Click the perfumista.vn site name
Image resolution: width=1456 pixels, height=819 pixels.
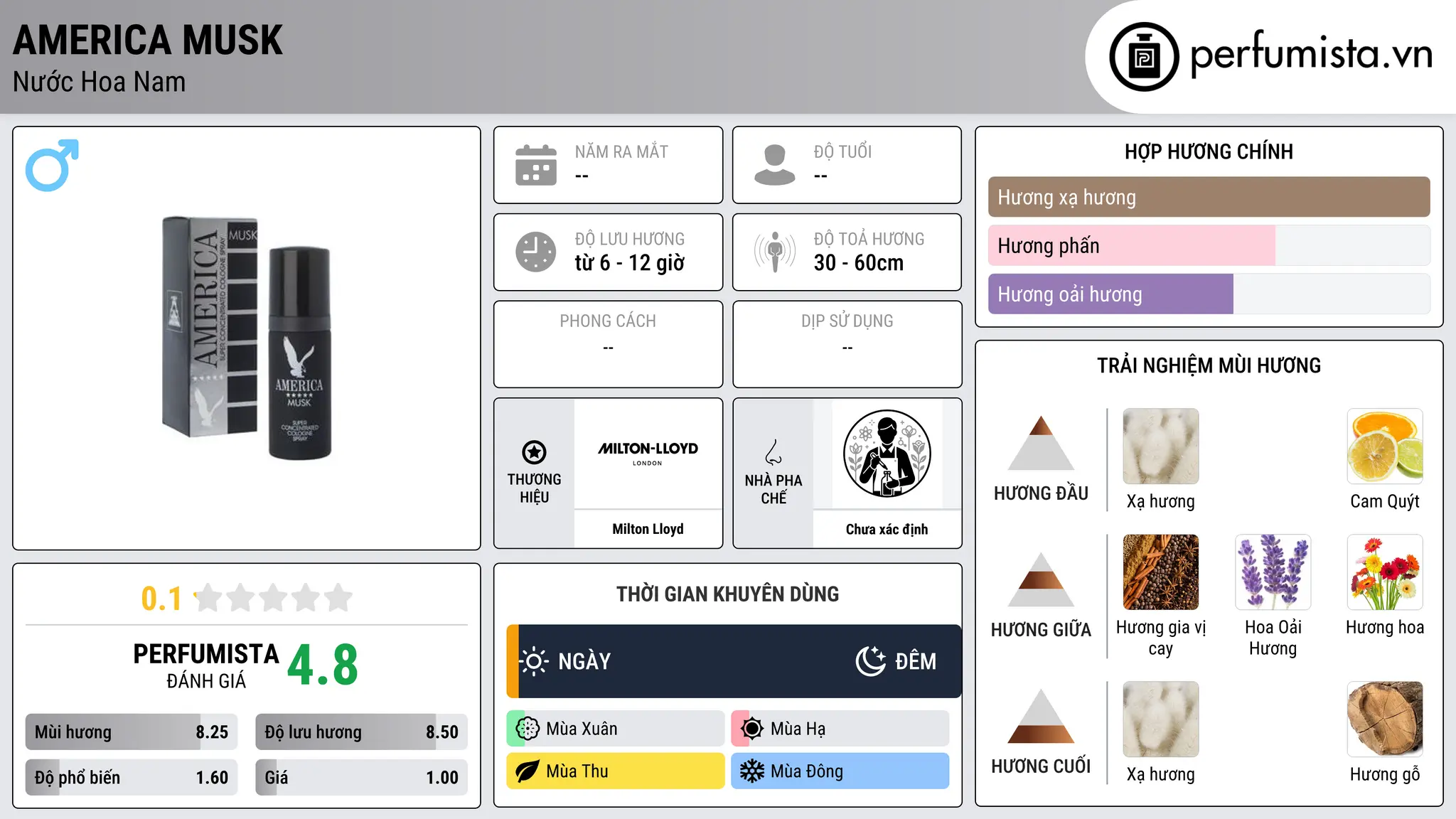click(x=1312, y=55)
